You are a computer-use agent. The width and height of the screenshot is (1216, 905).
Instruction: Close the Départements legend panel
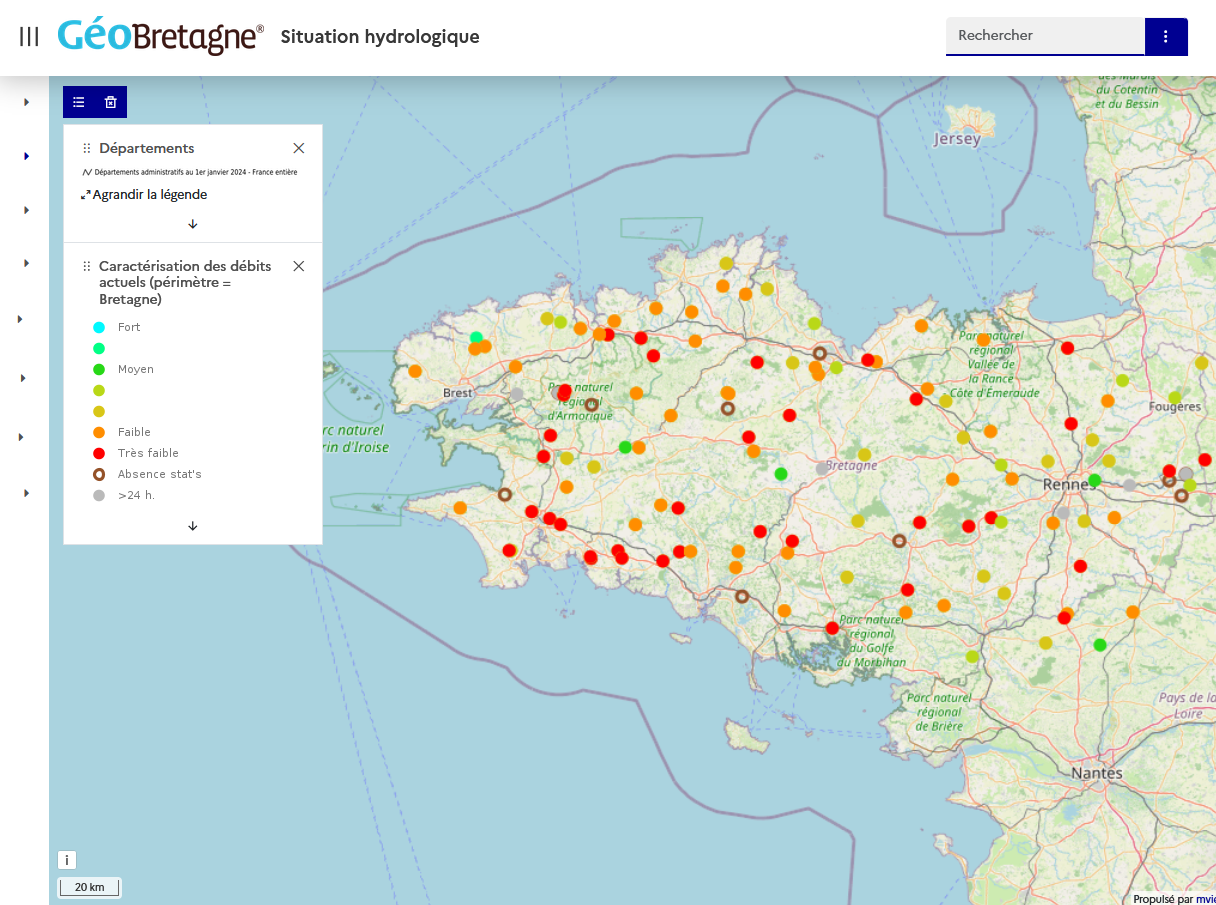click(299, 148)
